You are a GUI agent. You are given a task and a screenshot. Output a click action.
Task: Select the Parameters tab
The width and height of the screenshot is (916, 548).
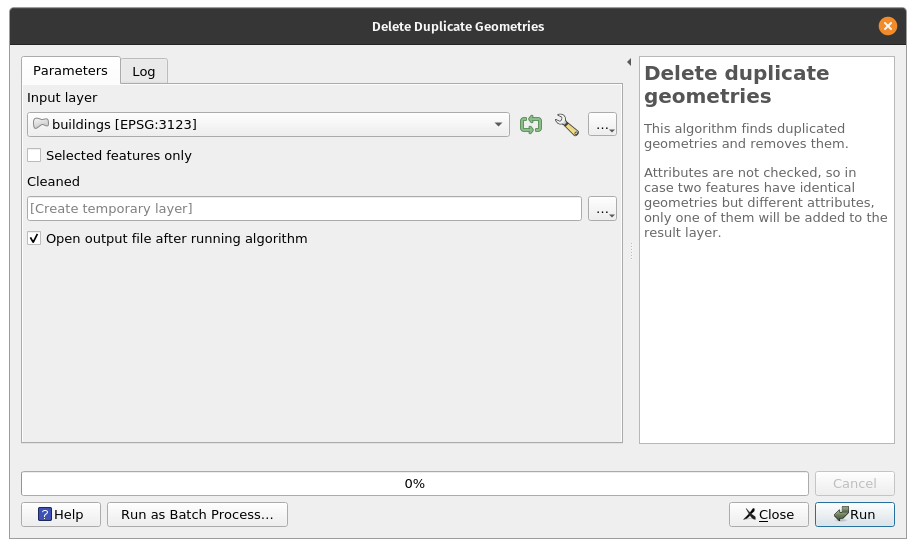tap(70, 71)
